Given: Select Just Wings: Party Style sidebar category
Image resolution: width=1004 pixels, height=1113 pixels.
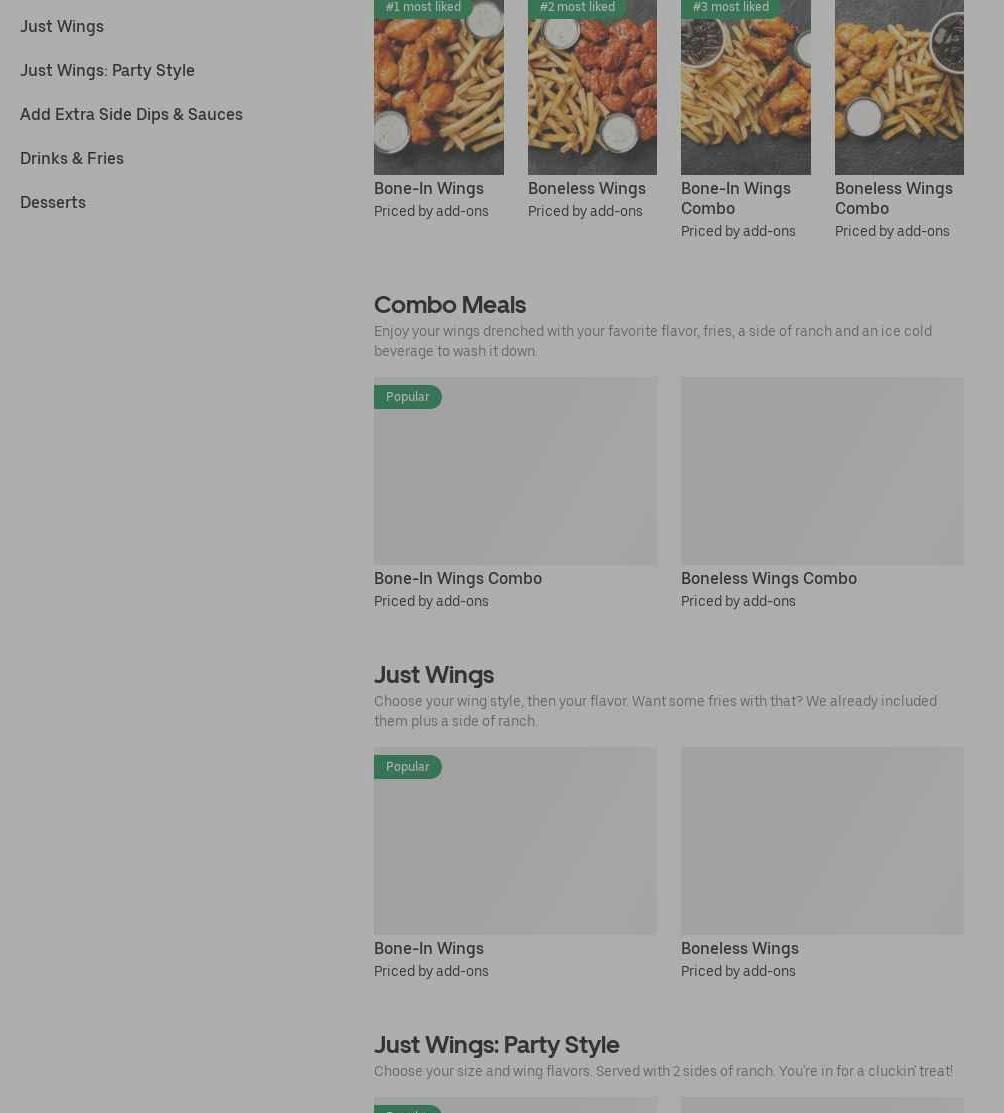Looking at the screenshot, I should 107,70.
